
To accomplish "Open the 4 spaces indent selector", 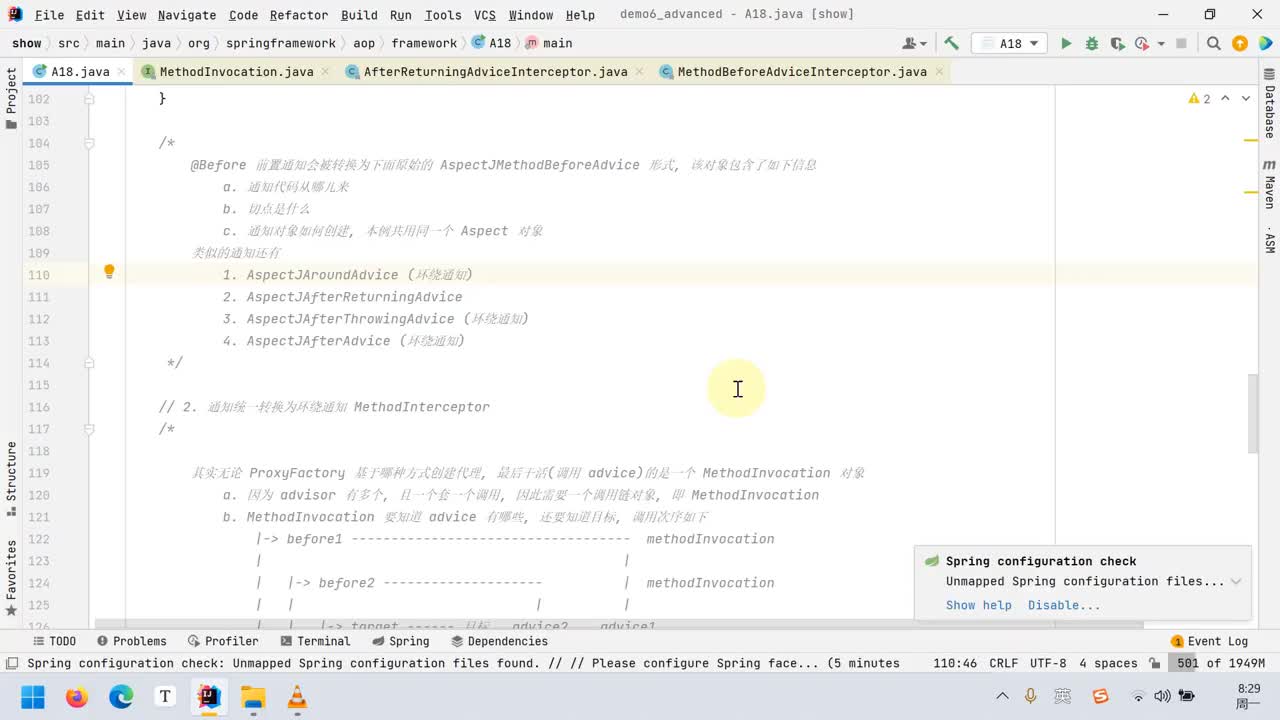I will point(1108,663).
